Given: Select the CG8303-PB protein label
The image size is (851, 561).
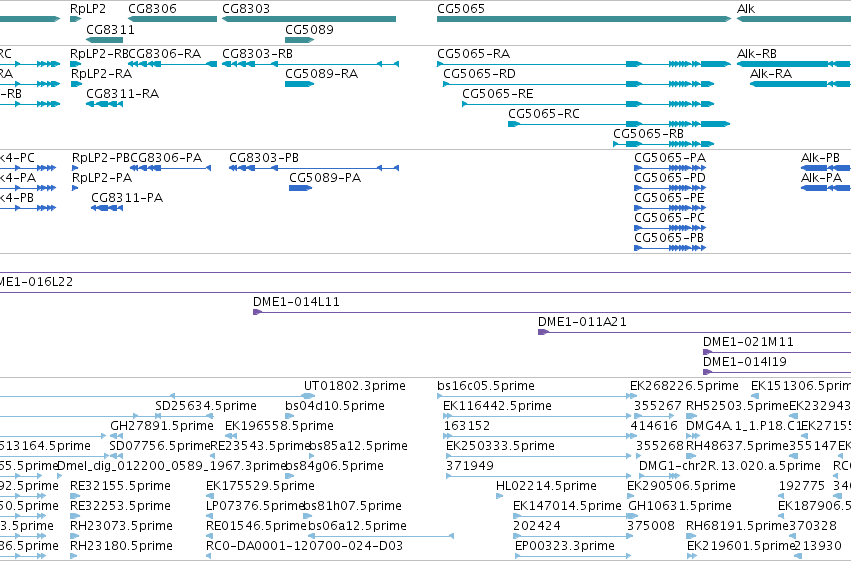Looking at the screenshot, I should click(264, 158).
